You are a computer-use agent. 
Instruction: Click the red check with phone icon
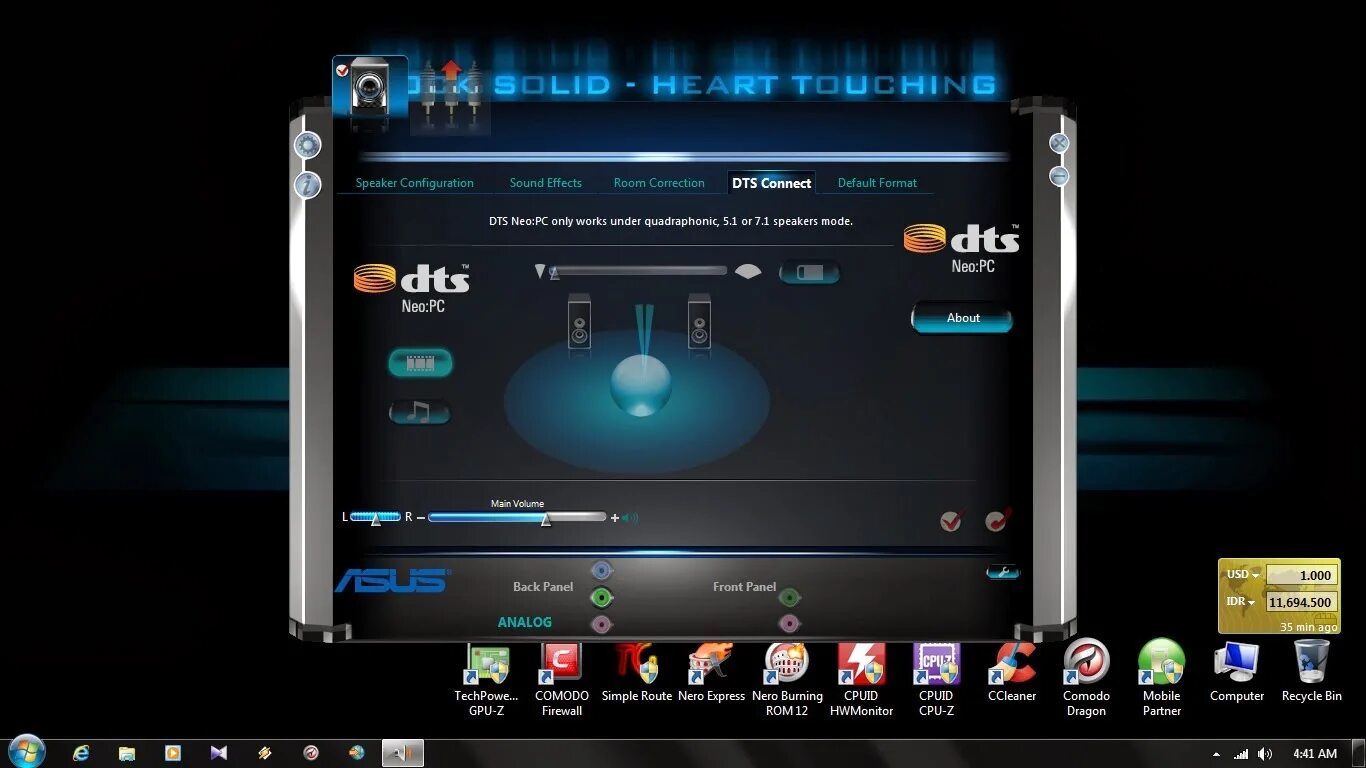tap(997, 520)
